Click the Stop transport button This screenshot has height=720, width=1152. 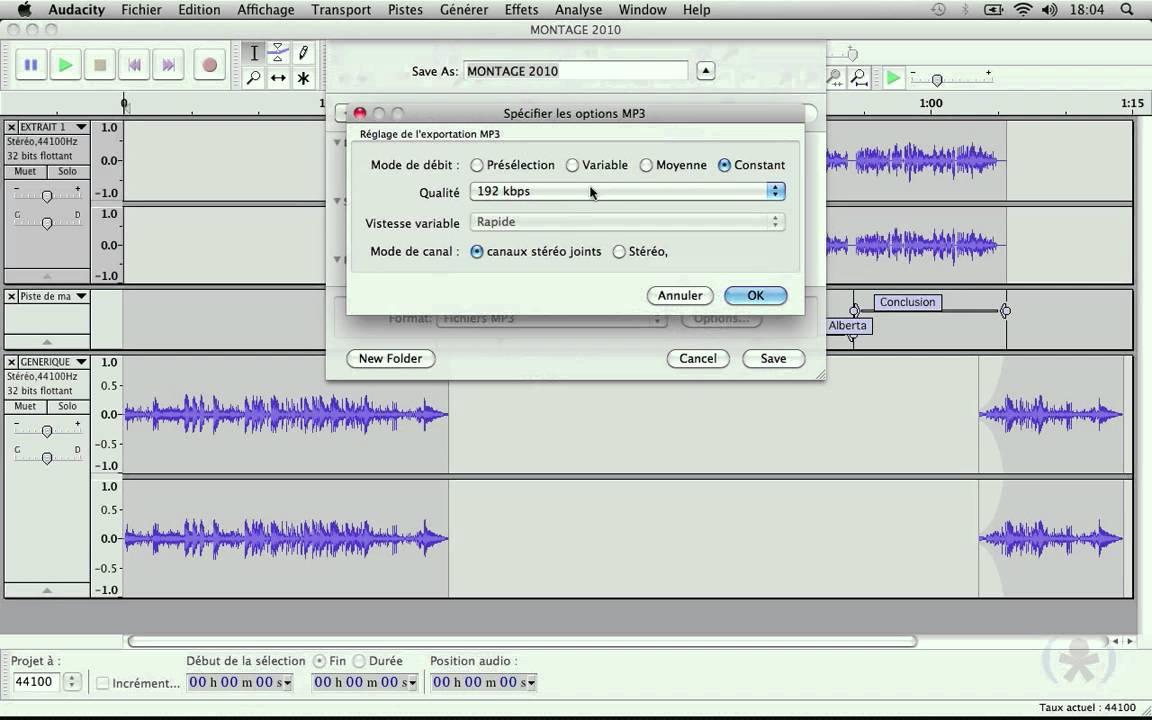click(x=100, y=65)
